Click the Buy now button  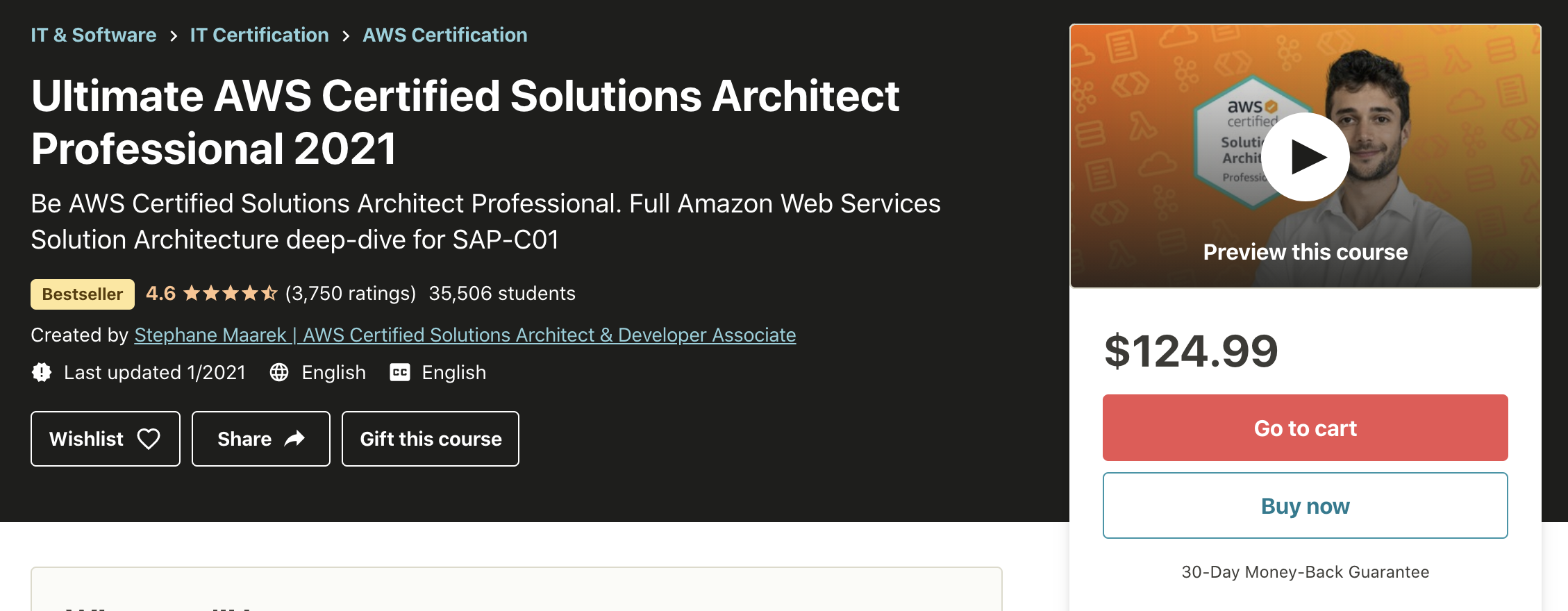[x=1306, y=505]
